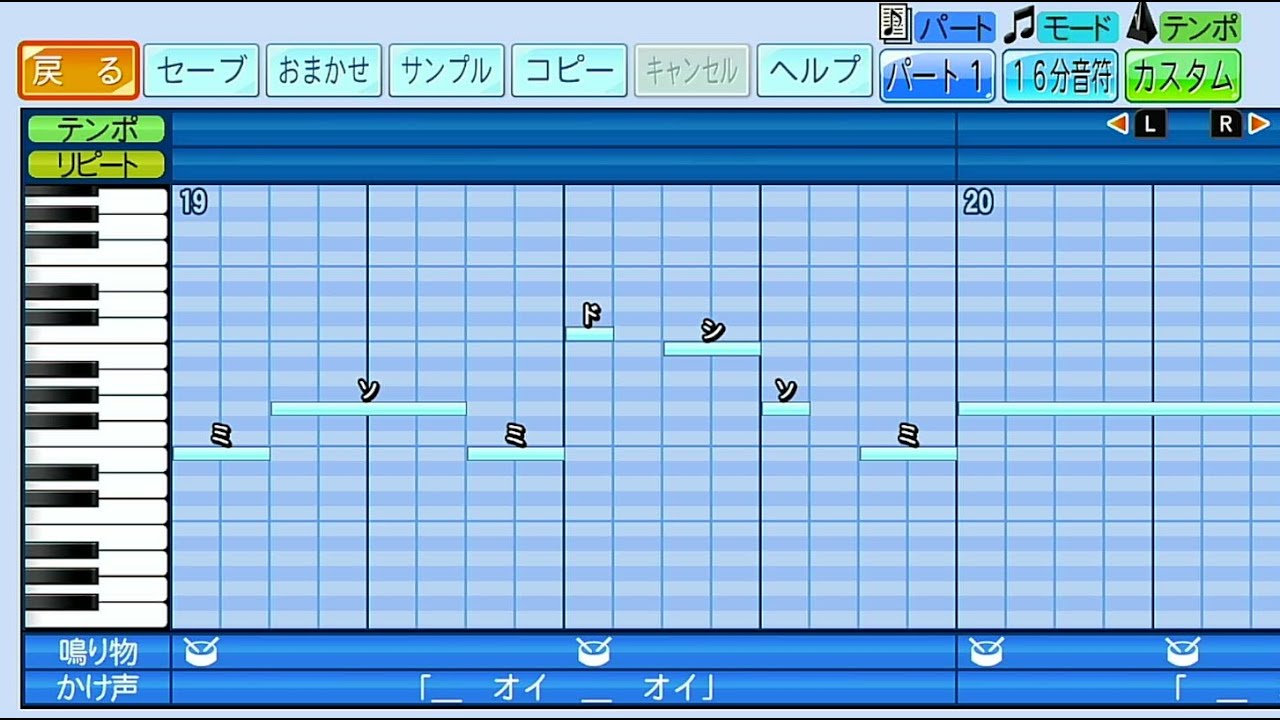
Task: Select the long note in measure 20
Action: coord(1119,408)
